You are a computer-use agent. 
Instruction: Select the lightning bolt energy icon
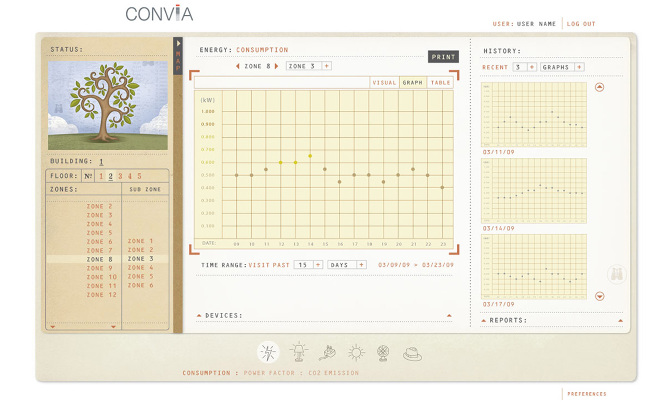[x=268, y=352]
